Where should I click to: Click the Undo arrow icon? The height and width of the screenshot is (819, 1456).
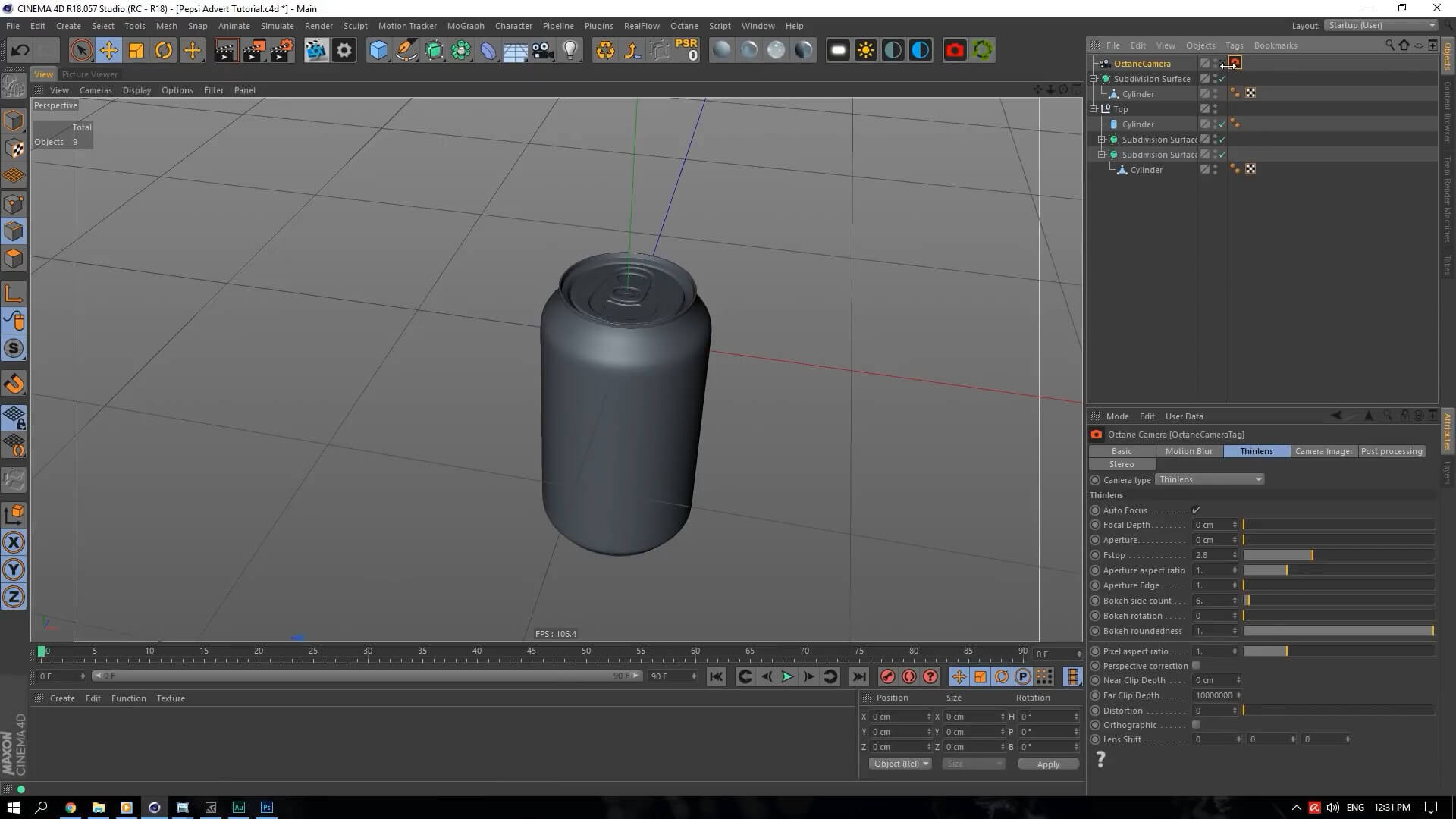[x=20, y=51]
